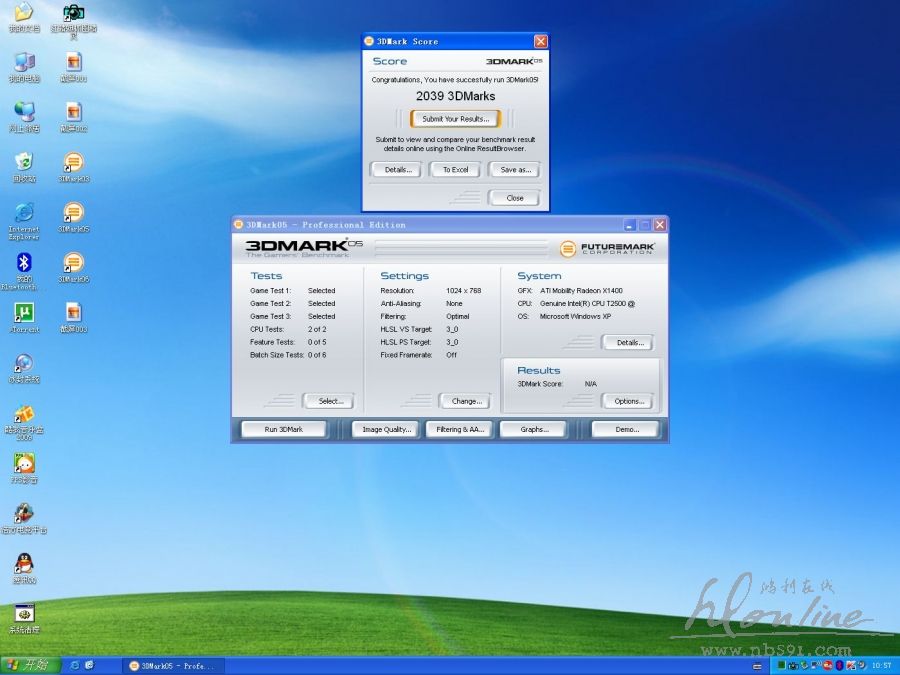Screen dimensions: 900x675
Task: Open the Recycle Bin on desktop
Action: 24,163
